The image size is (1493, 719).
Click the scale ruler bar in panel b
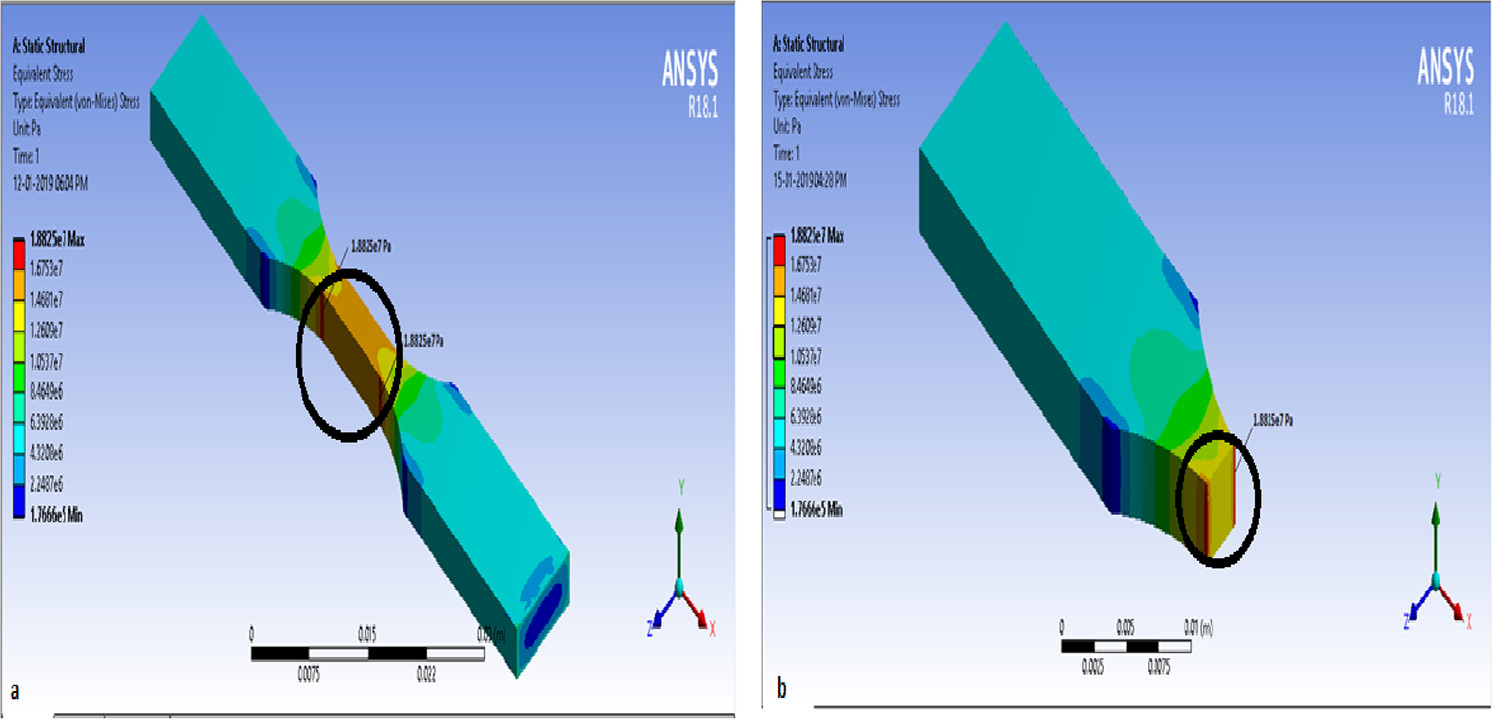(x=1125, y=645)
